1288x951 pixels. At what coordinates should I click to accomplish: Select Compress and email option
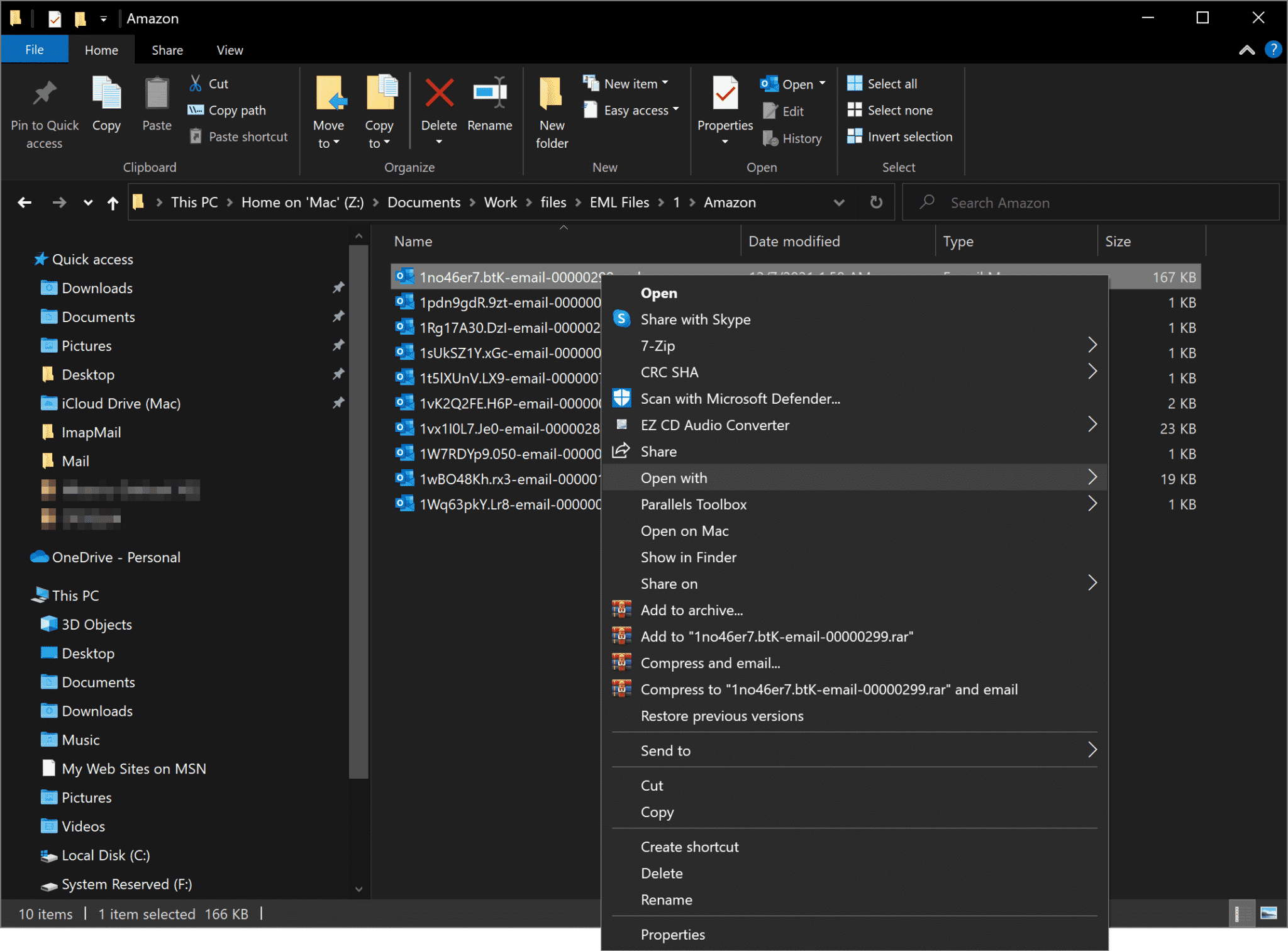click(x=855, y=662)
